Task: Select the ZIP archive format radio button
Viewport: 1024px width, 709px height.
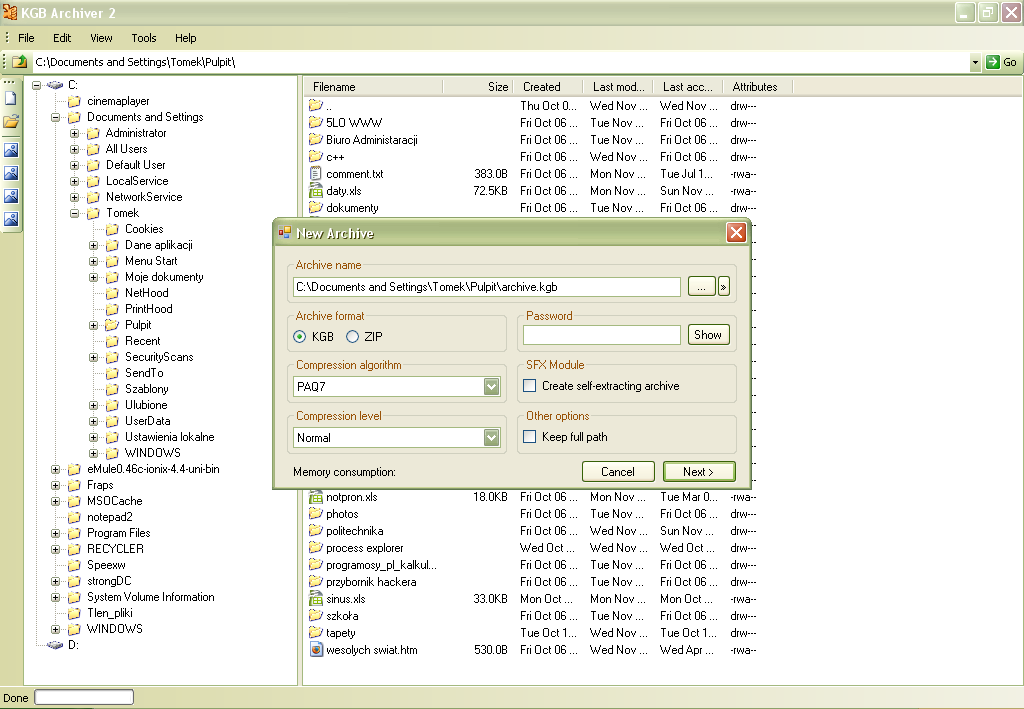Action: (353, 337)
